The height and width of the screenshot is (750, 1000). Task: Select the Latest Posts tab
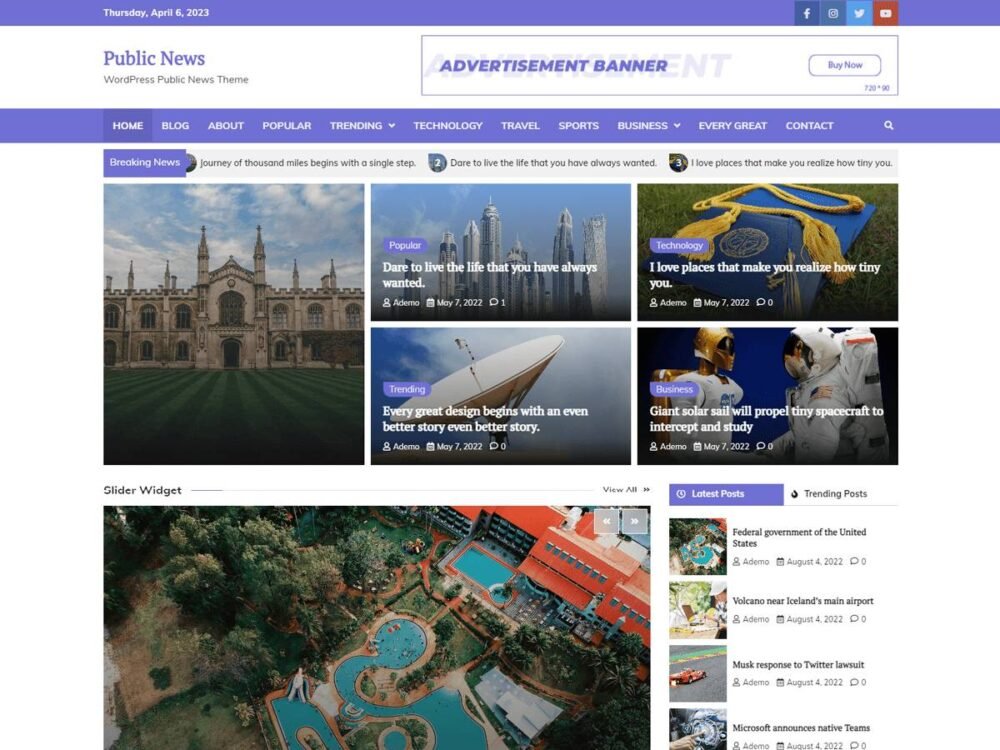[x=726, y=494]
